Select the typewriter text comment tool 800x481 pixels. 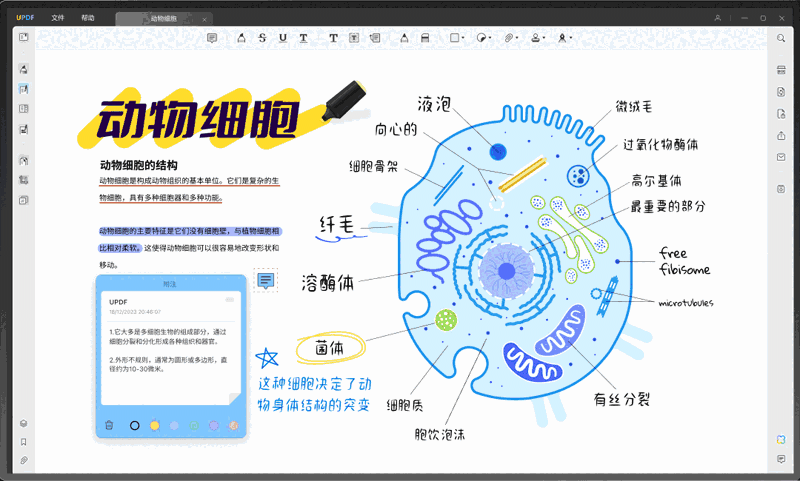(x=333, y=38)
